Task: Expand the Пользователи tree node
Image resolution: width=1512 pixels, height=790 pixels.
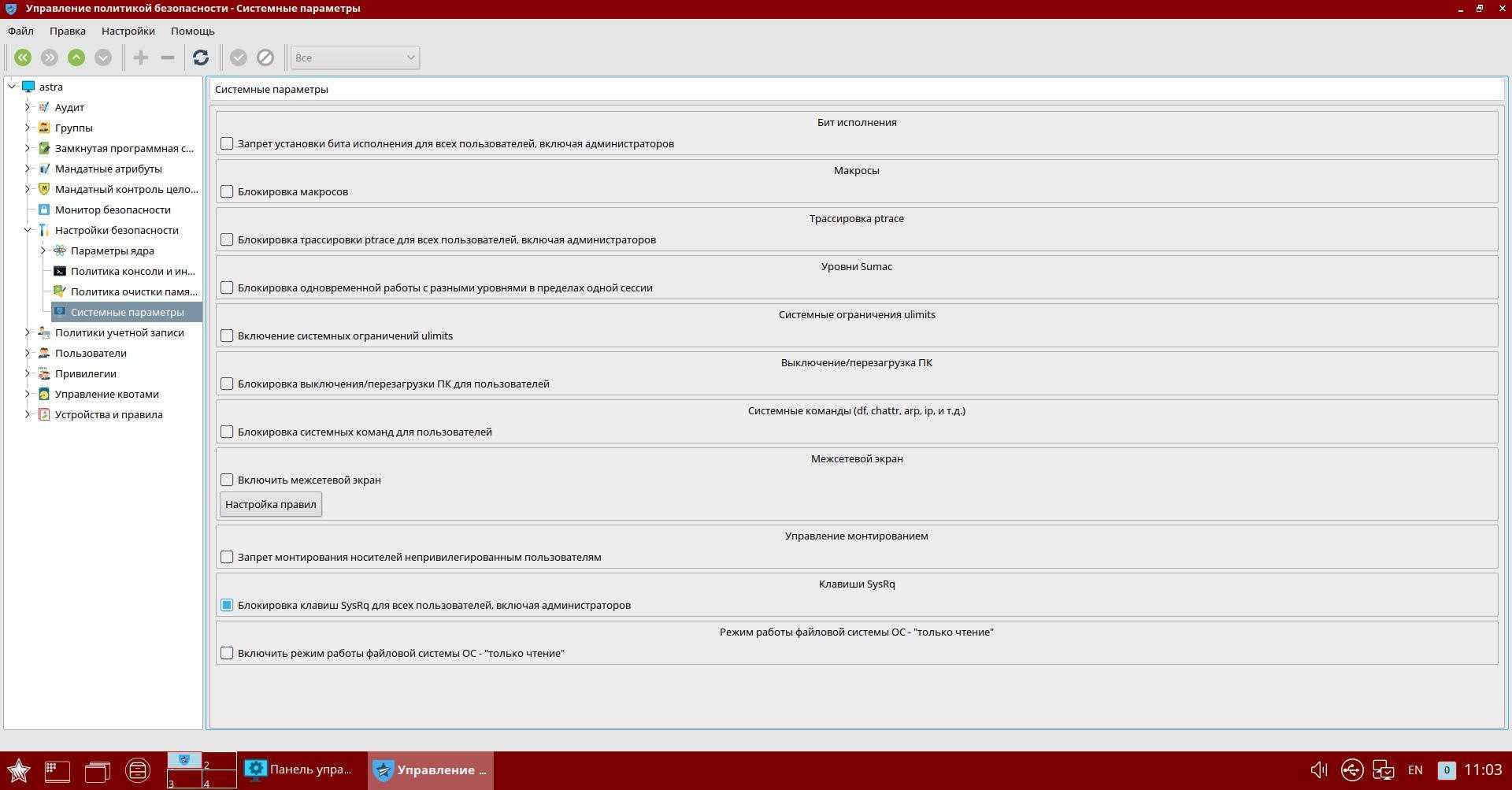Action: [x=28, y=353]
